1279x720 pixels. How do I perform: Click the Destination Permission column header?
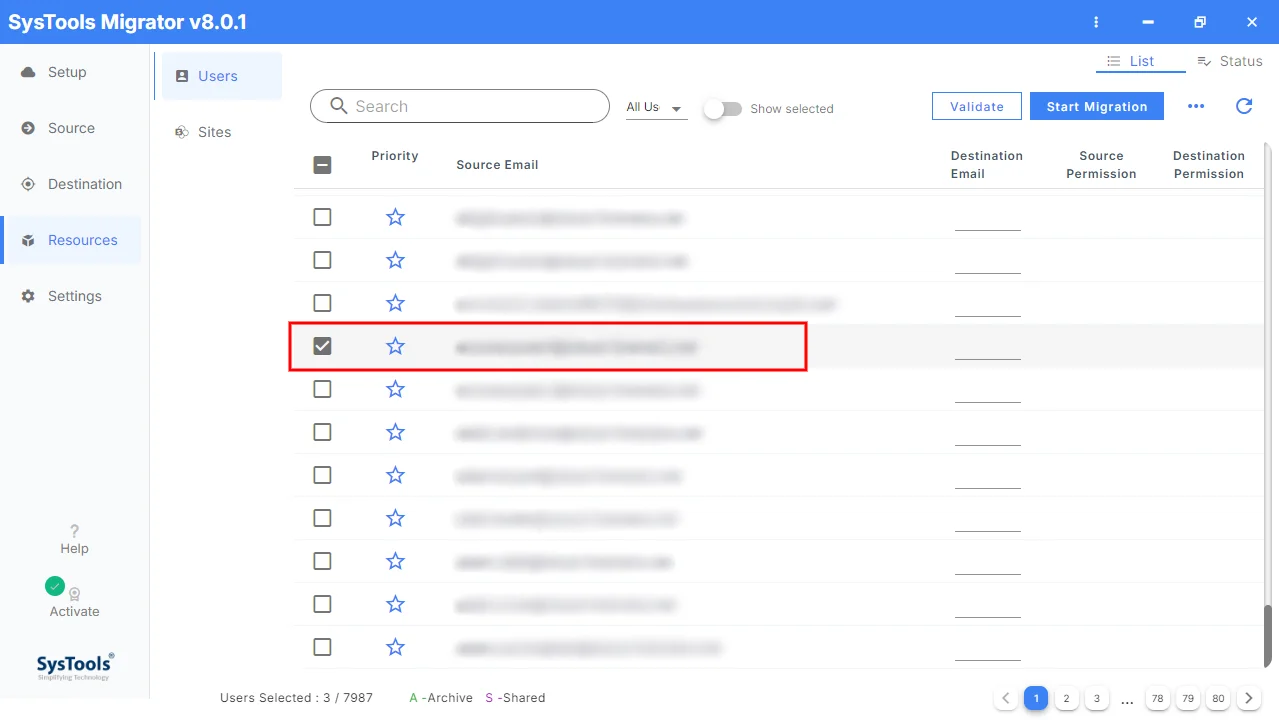(x=1208, y=165)
